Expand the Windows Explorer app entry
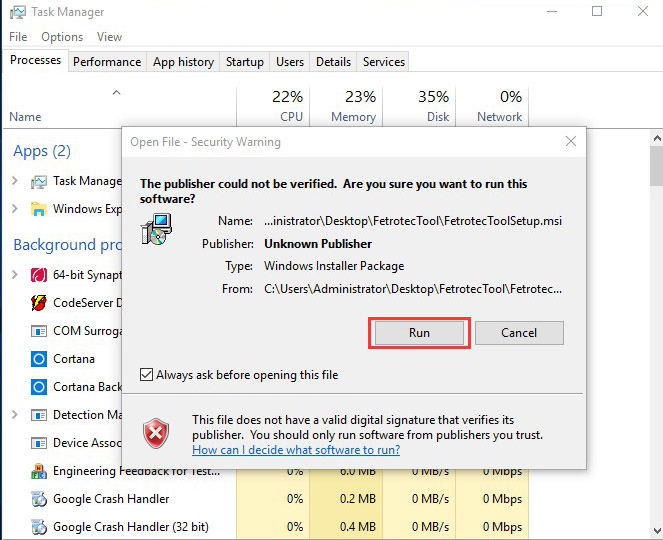 coord(15,209)
